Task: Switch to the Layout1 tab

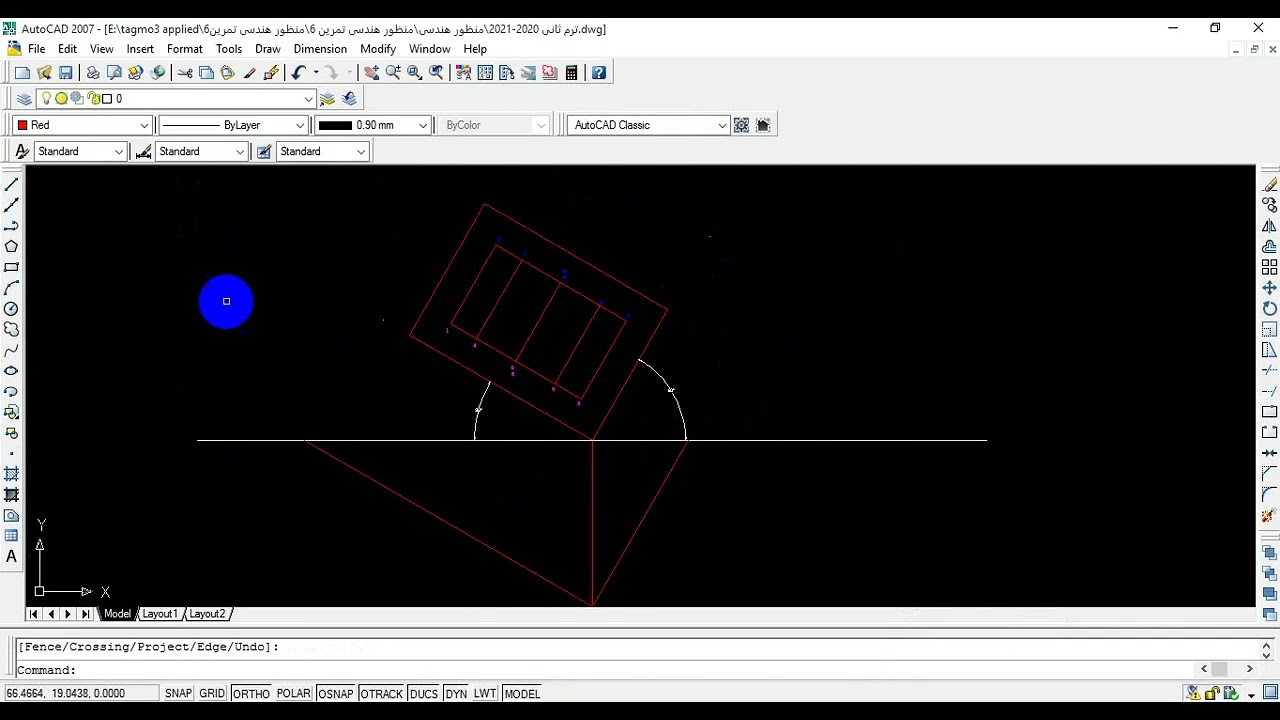Action: pyautogui.click(x=160, y=614)
